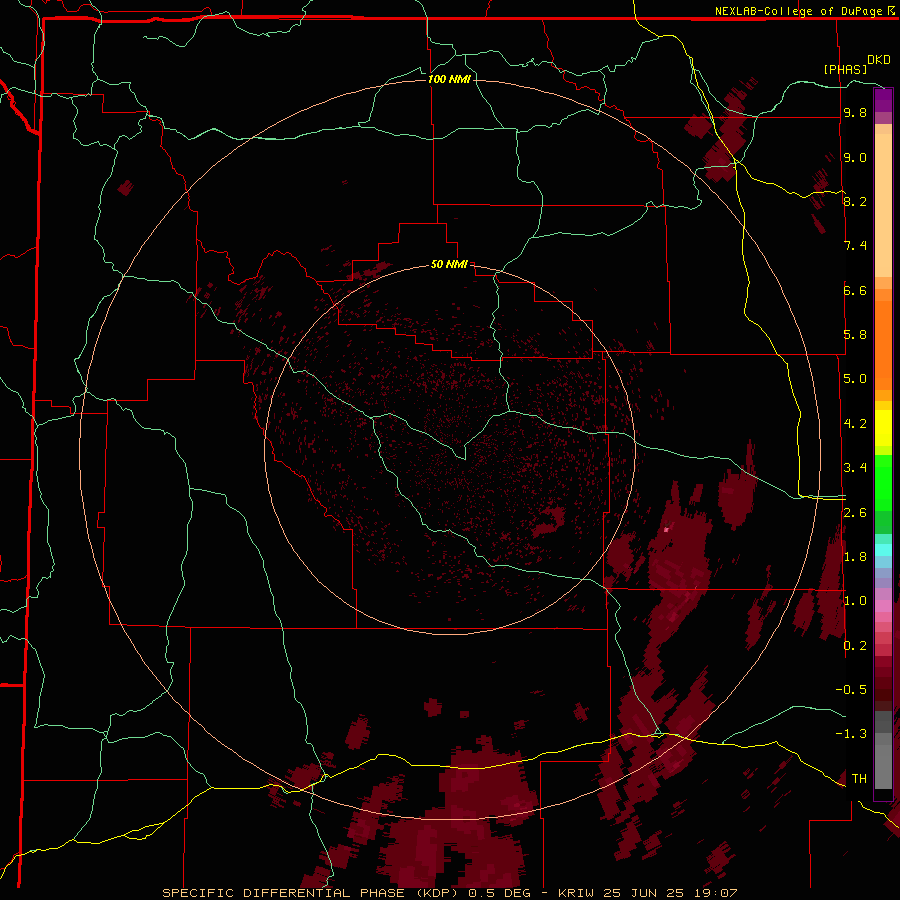Click the 50 NMI range ring label
Viewport: 900px width, 900px height.
449,264
